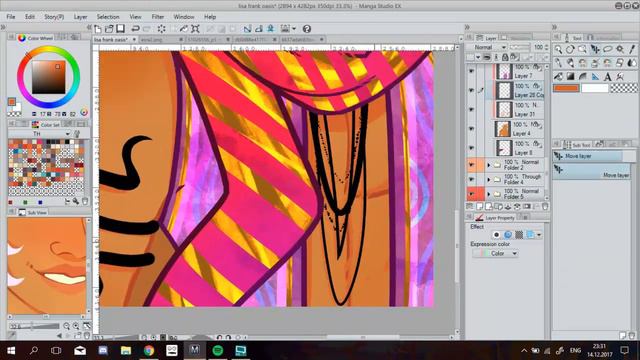Click the Undo arrow in toolbar
This screenshot has height=360, width=640.
click(x=135, y=29)
